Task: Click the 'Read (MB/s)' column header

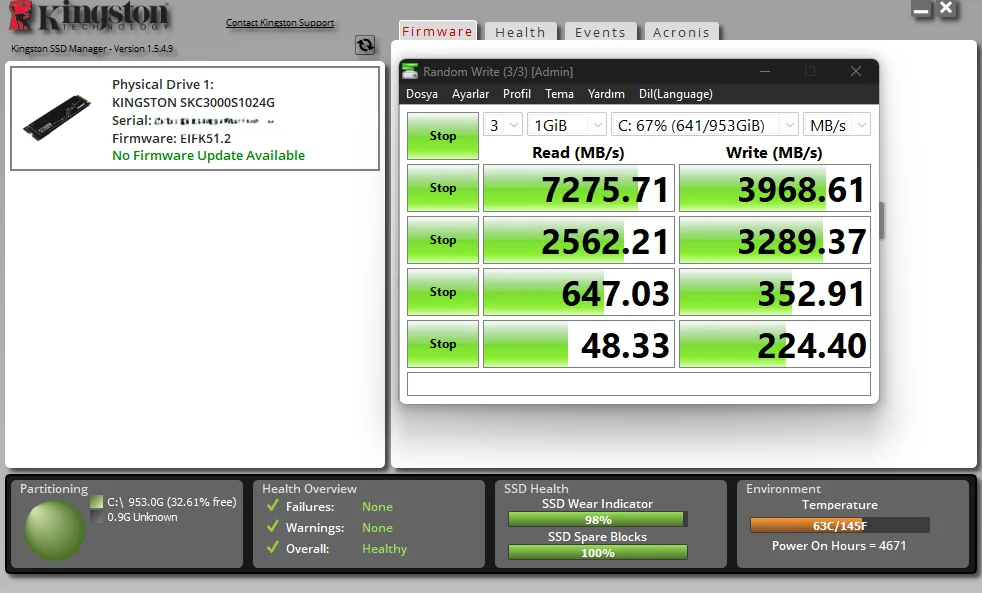Action: coord(578,152)
